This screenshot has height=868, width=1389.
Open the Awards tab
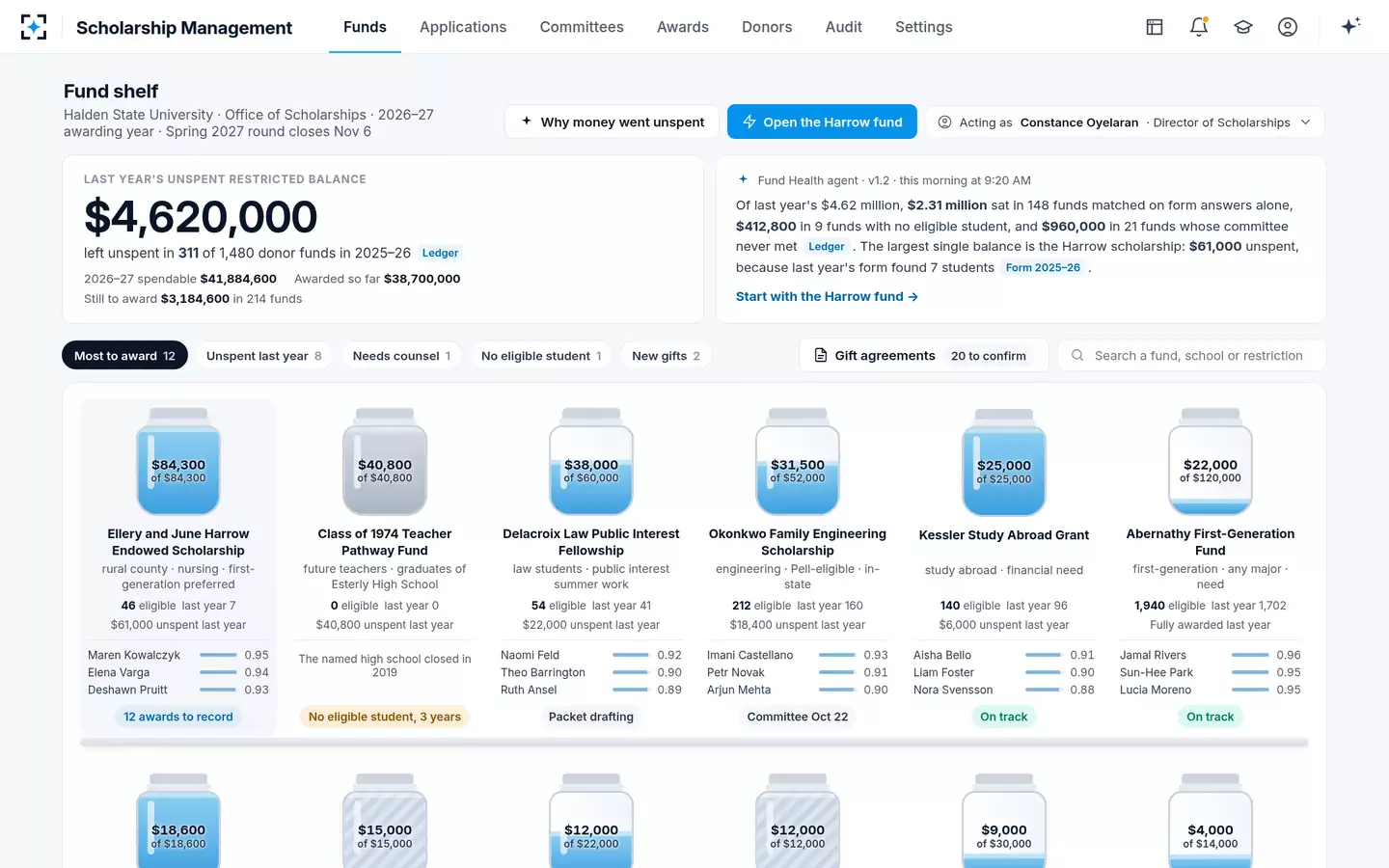pos(683,27)
